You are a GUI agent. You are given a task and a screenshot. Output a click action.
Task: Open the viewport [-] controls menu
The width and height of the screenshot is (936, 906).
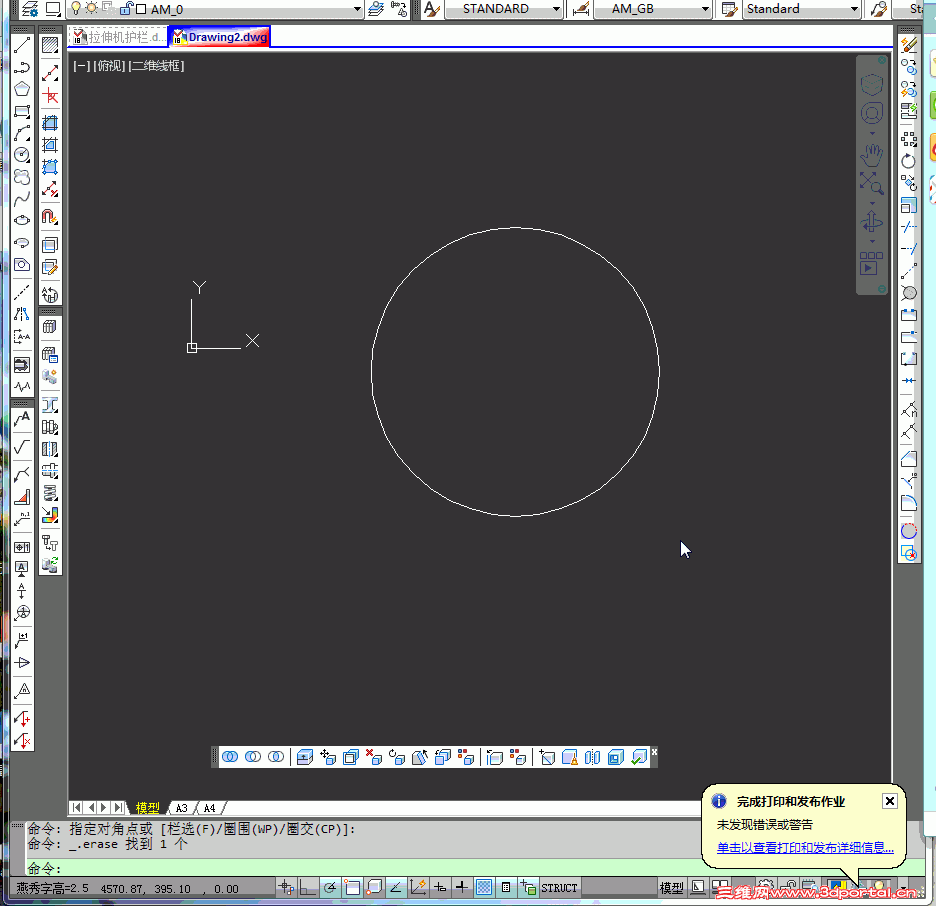pyautogui.click(x=82, y=66)
